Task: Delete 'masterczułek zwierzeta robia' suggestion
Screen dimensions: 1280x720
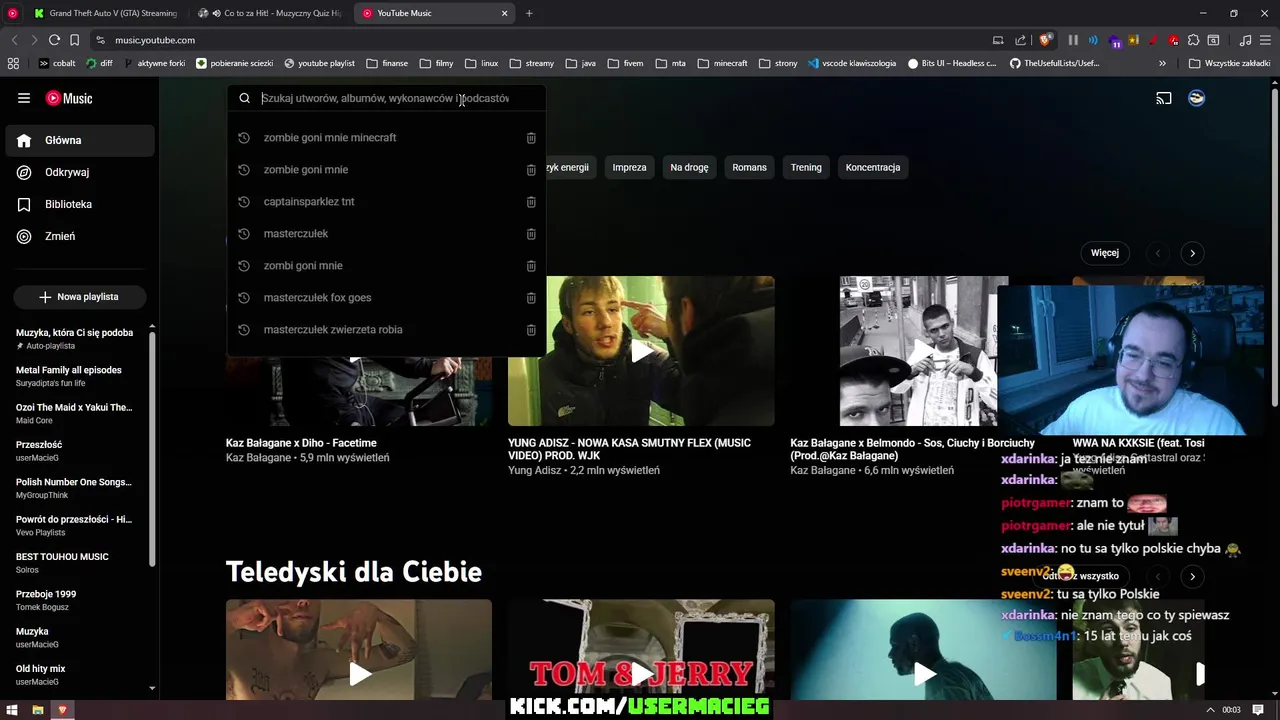Action: click(531, 330)
